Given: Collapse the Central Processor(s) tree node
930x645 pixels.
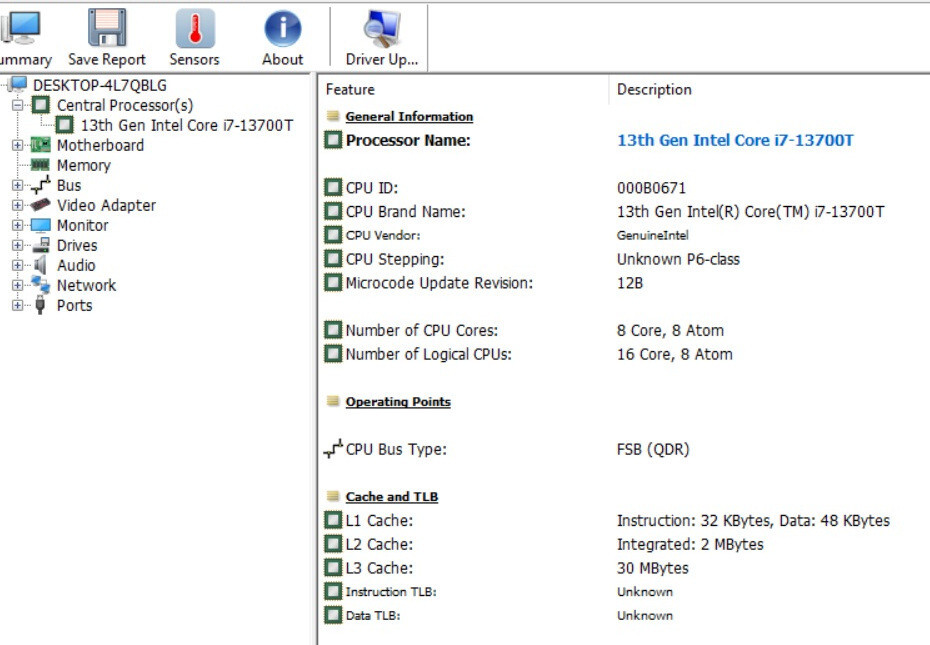Looking at the screenshot, I should (x=18, y=105).
